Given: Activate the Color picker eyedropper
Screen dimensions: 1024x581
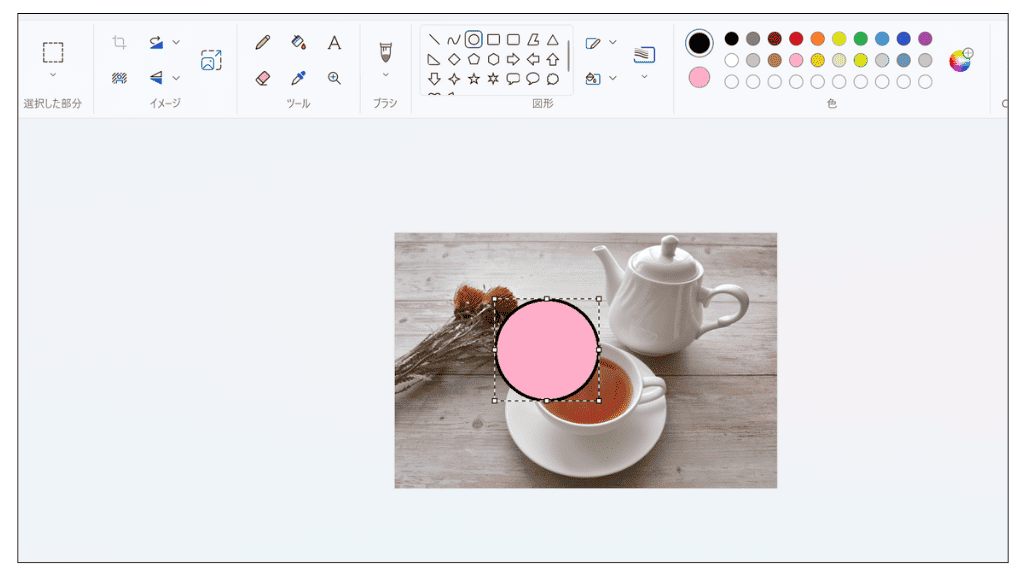Looking at the screenshot, I should coord(298,78).
